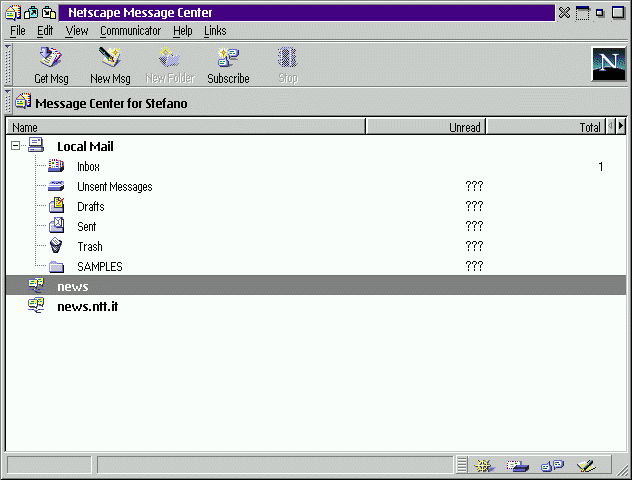The image size is (632, 480).
Task: Click the ??? unread value for Drafts
Action: 474,206
